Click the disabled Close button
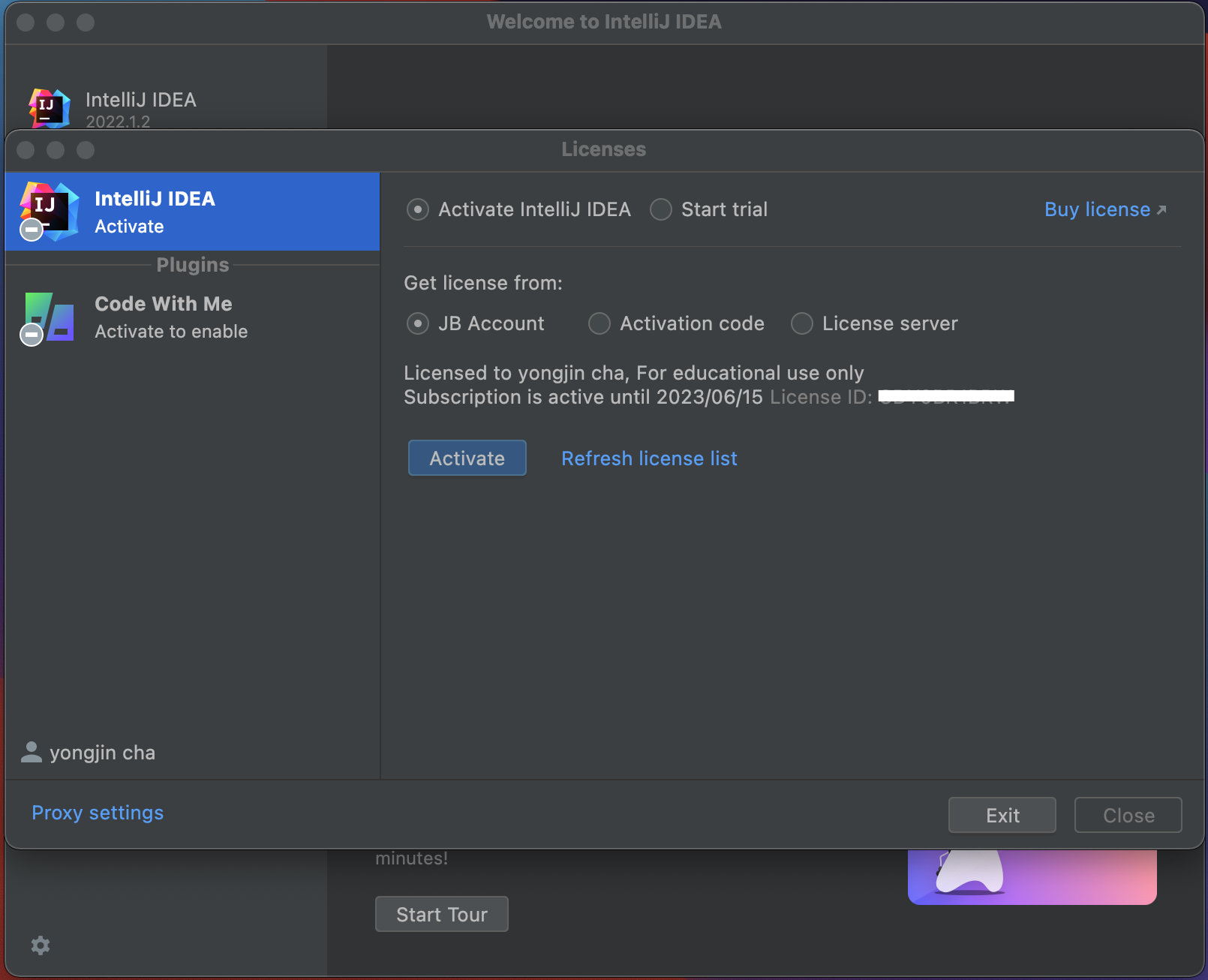 point(1128,815)
